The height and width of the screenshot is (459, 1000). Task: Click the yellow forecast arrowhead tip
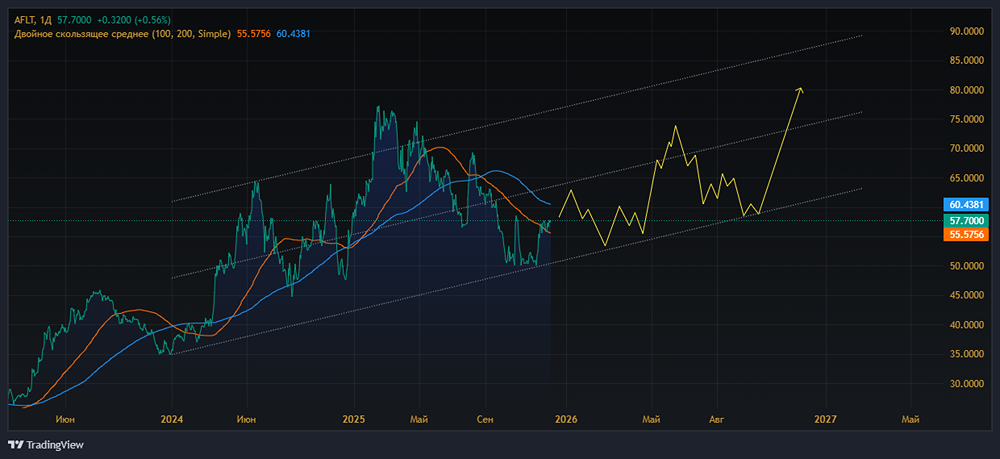tap(800, 89)
